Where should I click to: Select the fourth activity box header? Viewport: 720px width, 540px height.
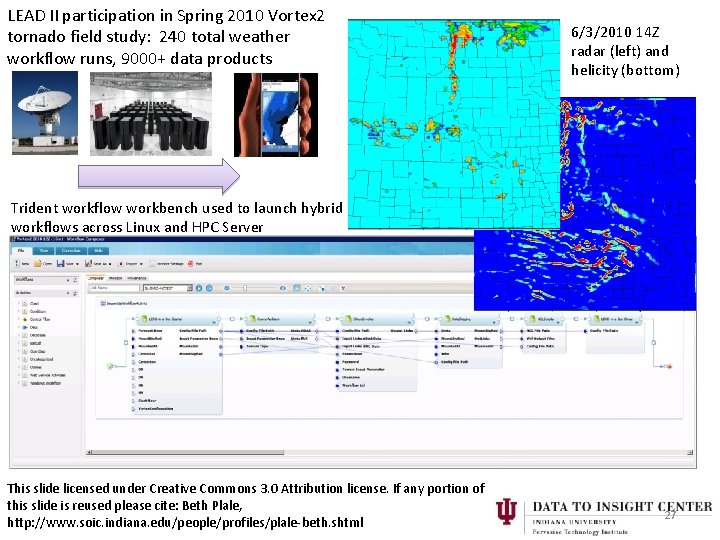click(469, 319)
